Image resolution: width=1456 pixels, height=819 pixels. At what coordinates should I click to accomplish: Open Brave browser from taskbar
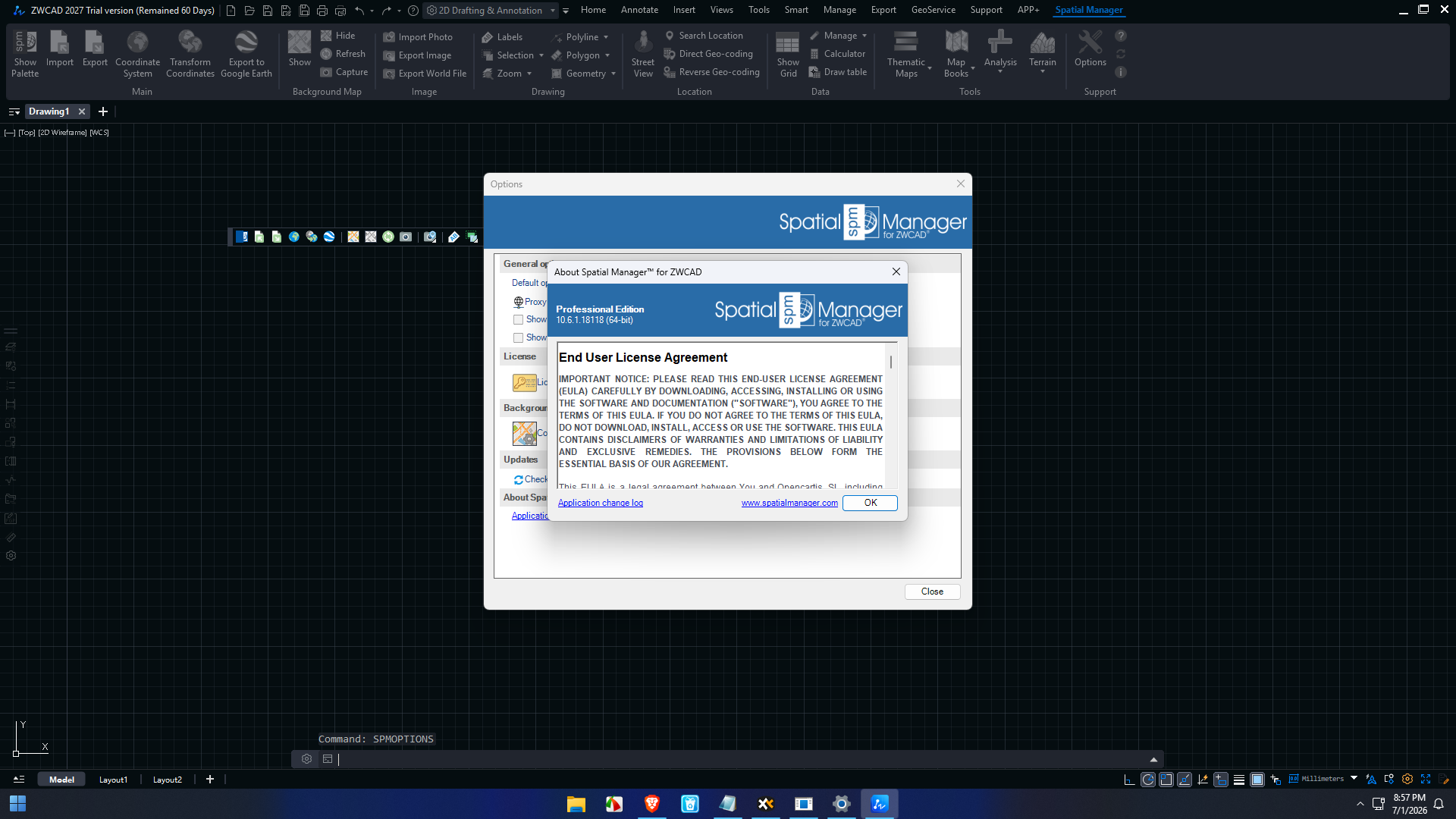coord(651,804)
